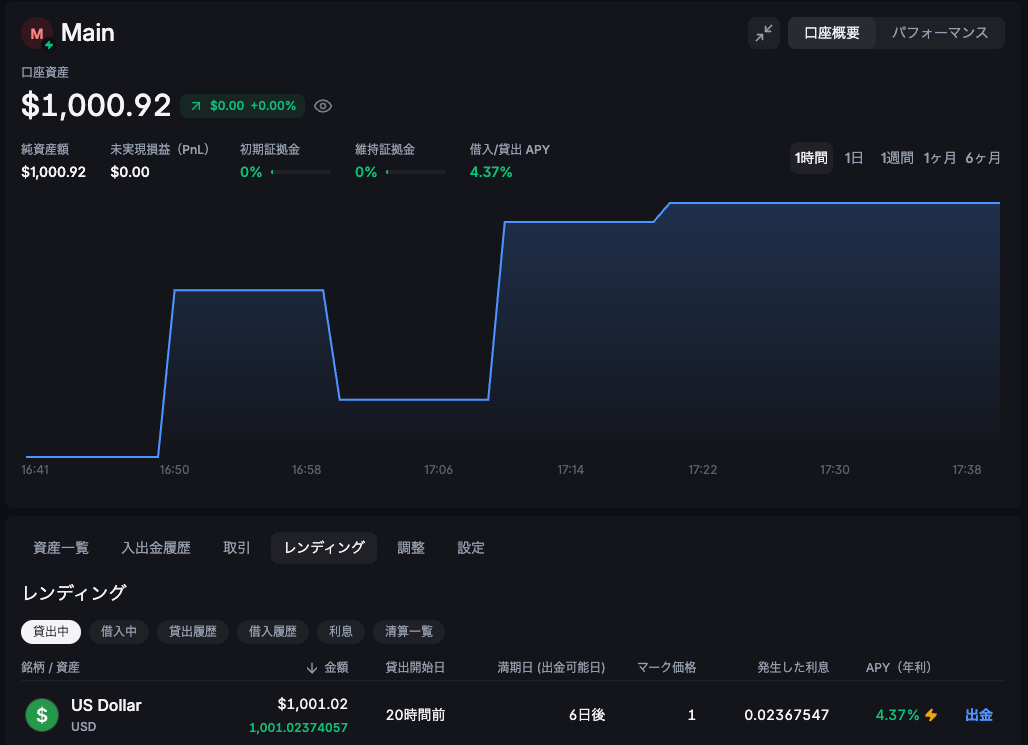Image resolution: width=1028 pixels, height=745 pixels.
Task: Show the 貸出履歴 filter list
Action: (193, 632)
